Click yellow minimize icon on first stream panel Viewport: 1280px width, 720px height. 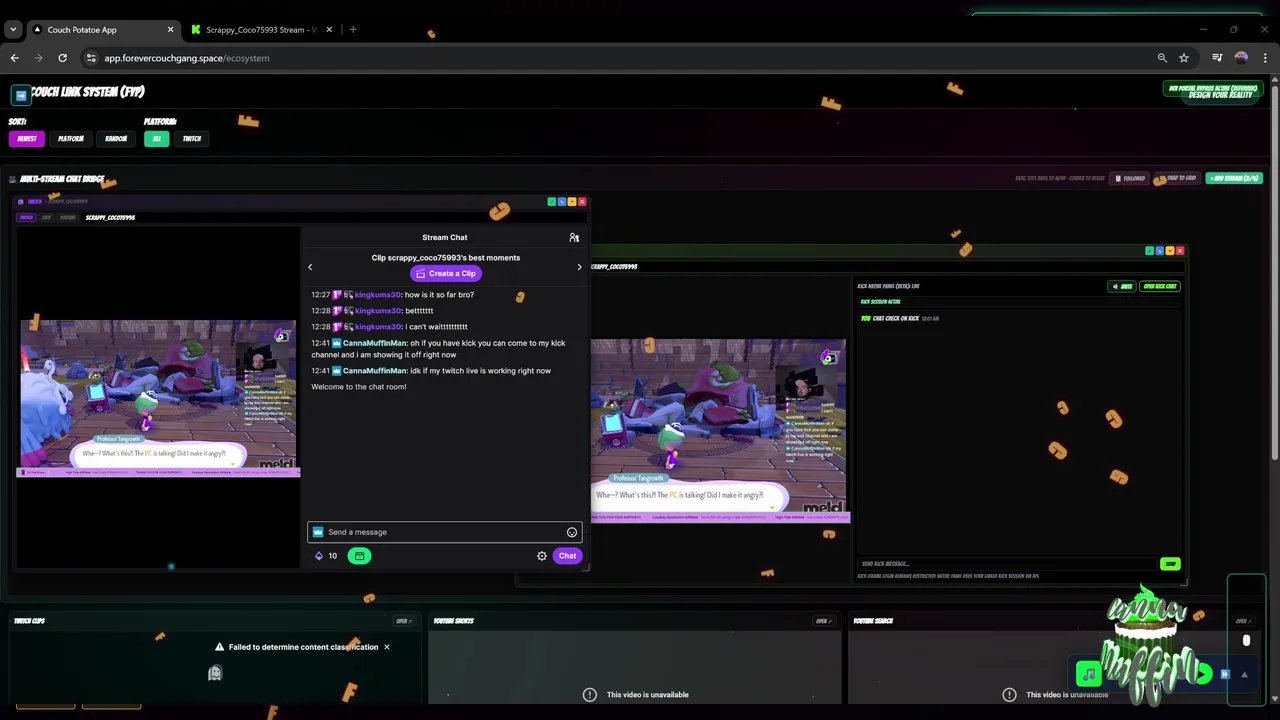571,202
